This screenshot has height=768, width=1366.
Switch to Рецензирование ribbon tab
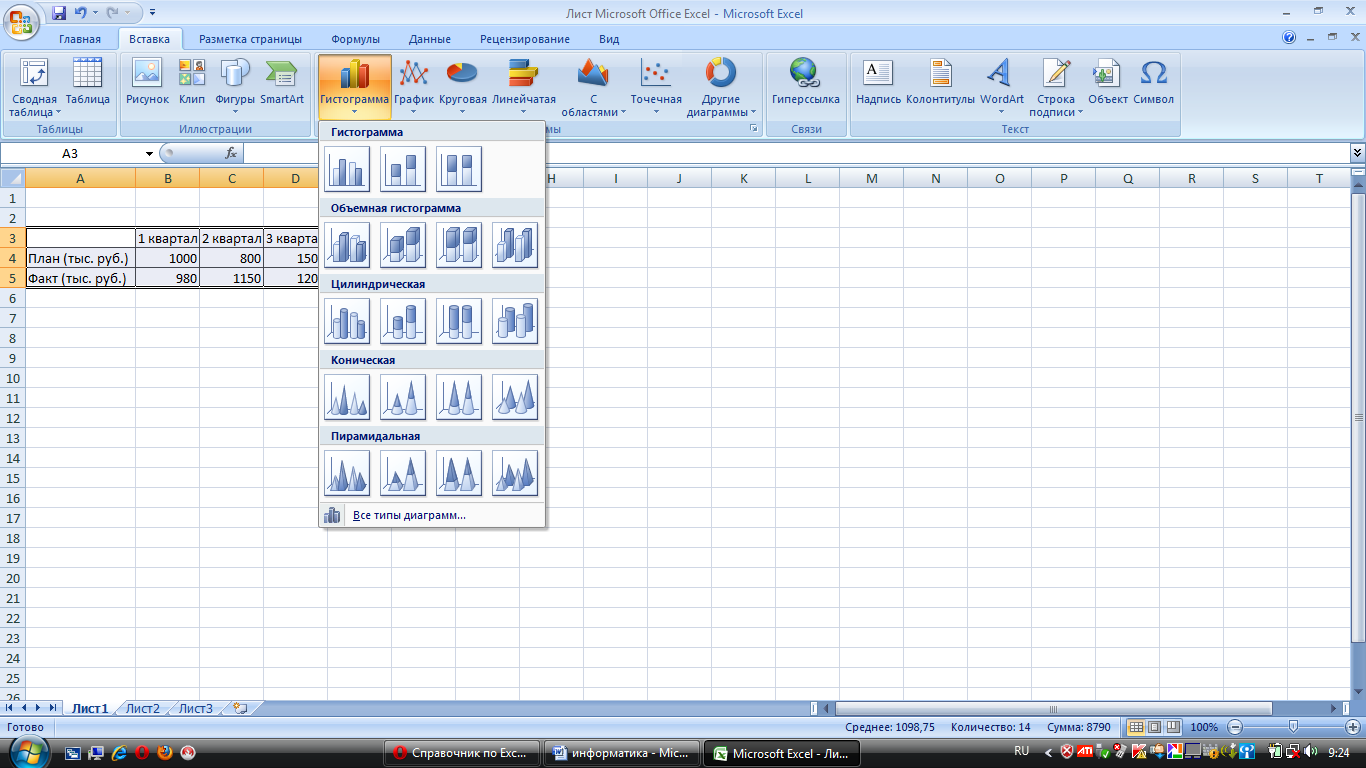[525, 39]
